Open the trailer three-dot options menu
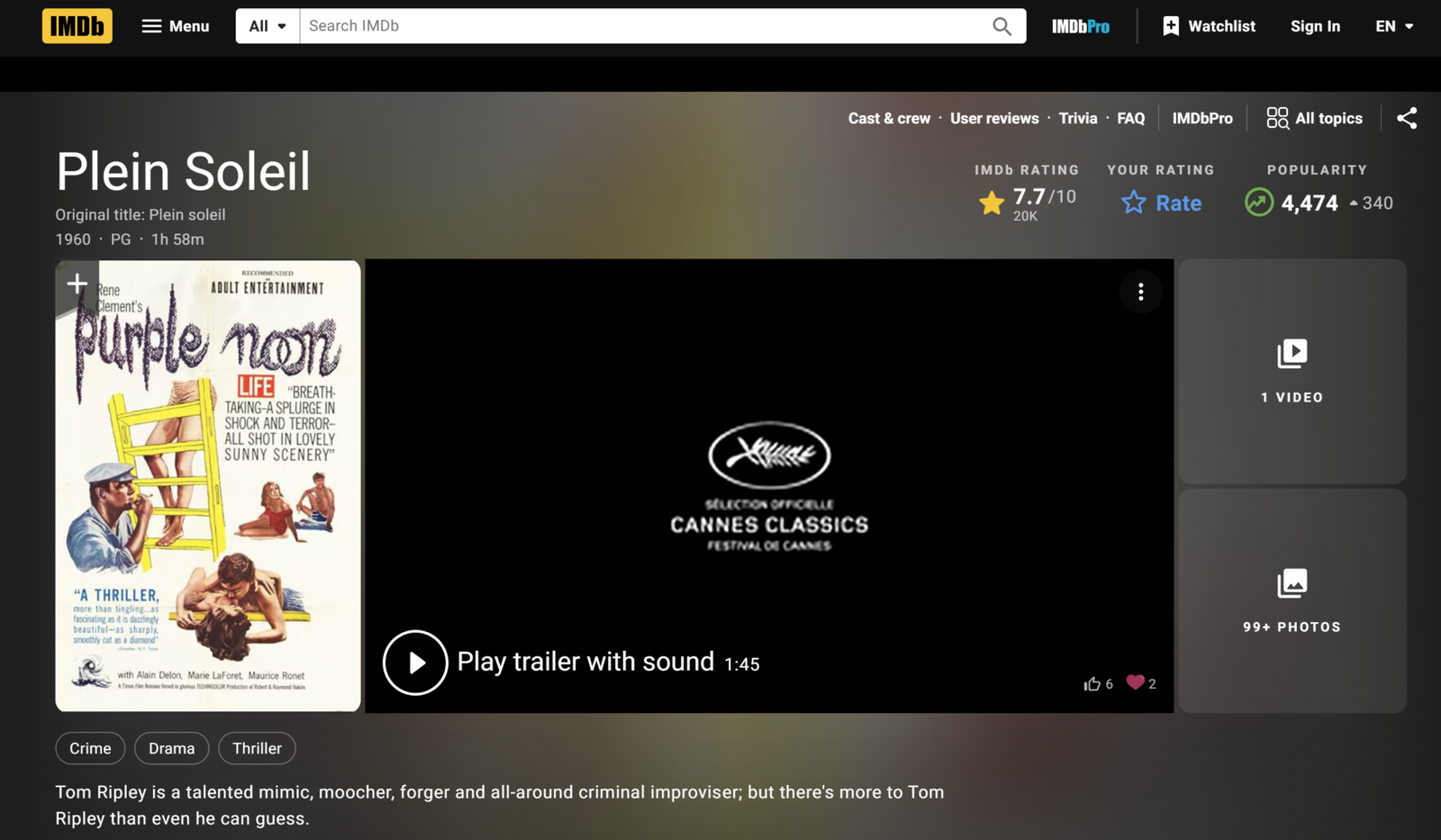The height and width of the screenshot is (840, 1441). point(1140,292)
